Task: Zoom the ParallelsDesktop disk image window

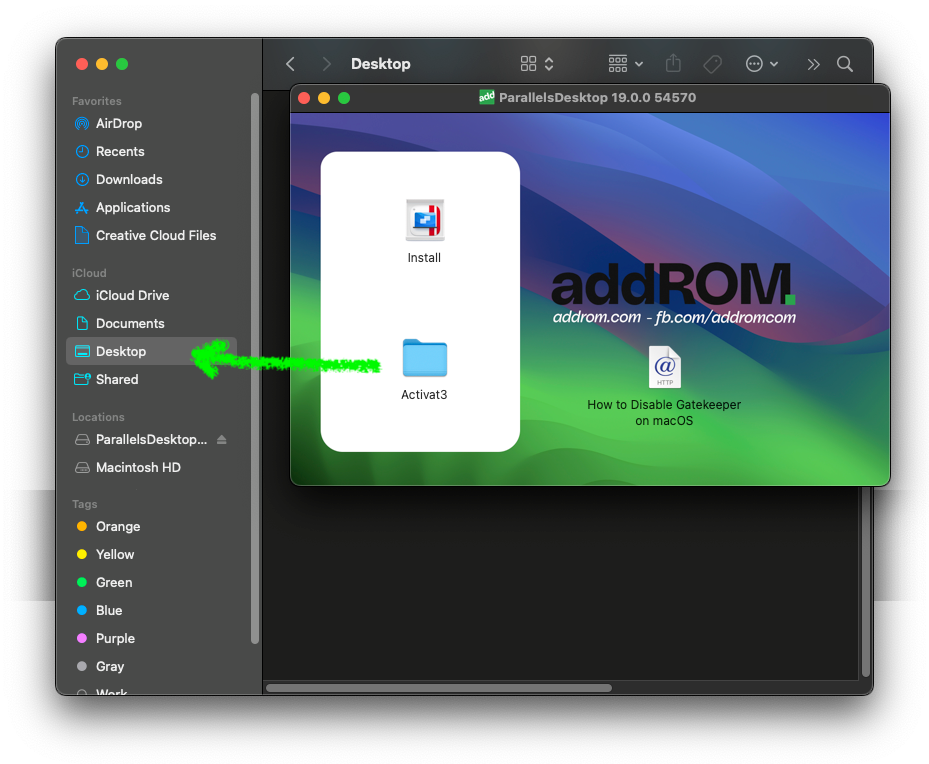Action: coord(344,98)
